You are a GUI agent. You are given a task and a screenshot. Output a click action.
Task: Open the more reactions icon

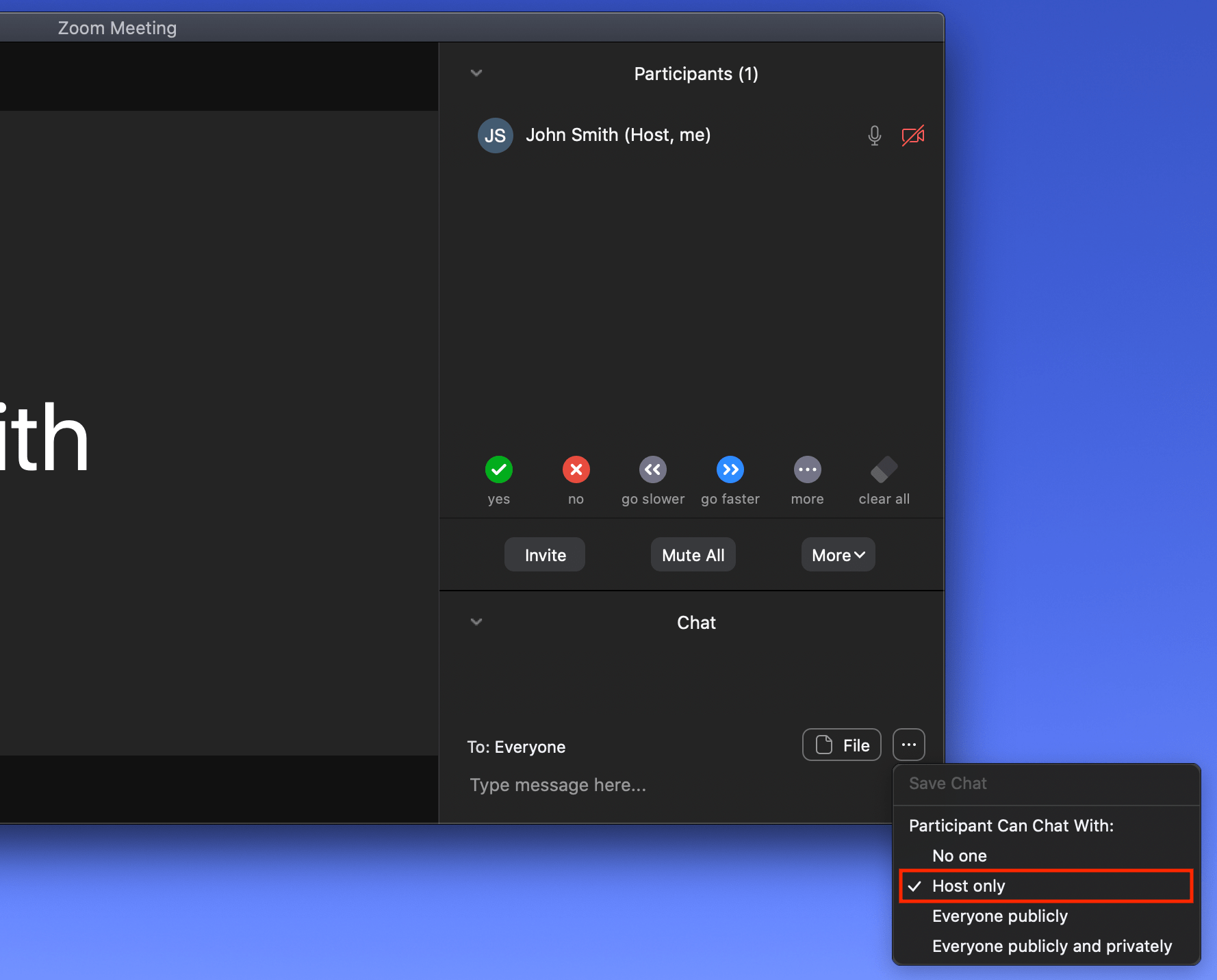[x=808, y=469]
